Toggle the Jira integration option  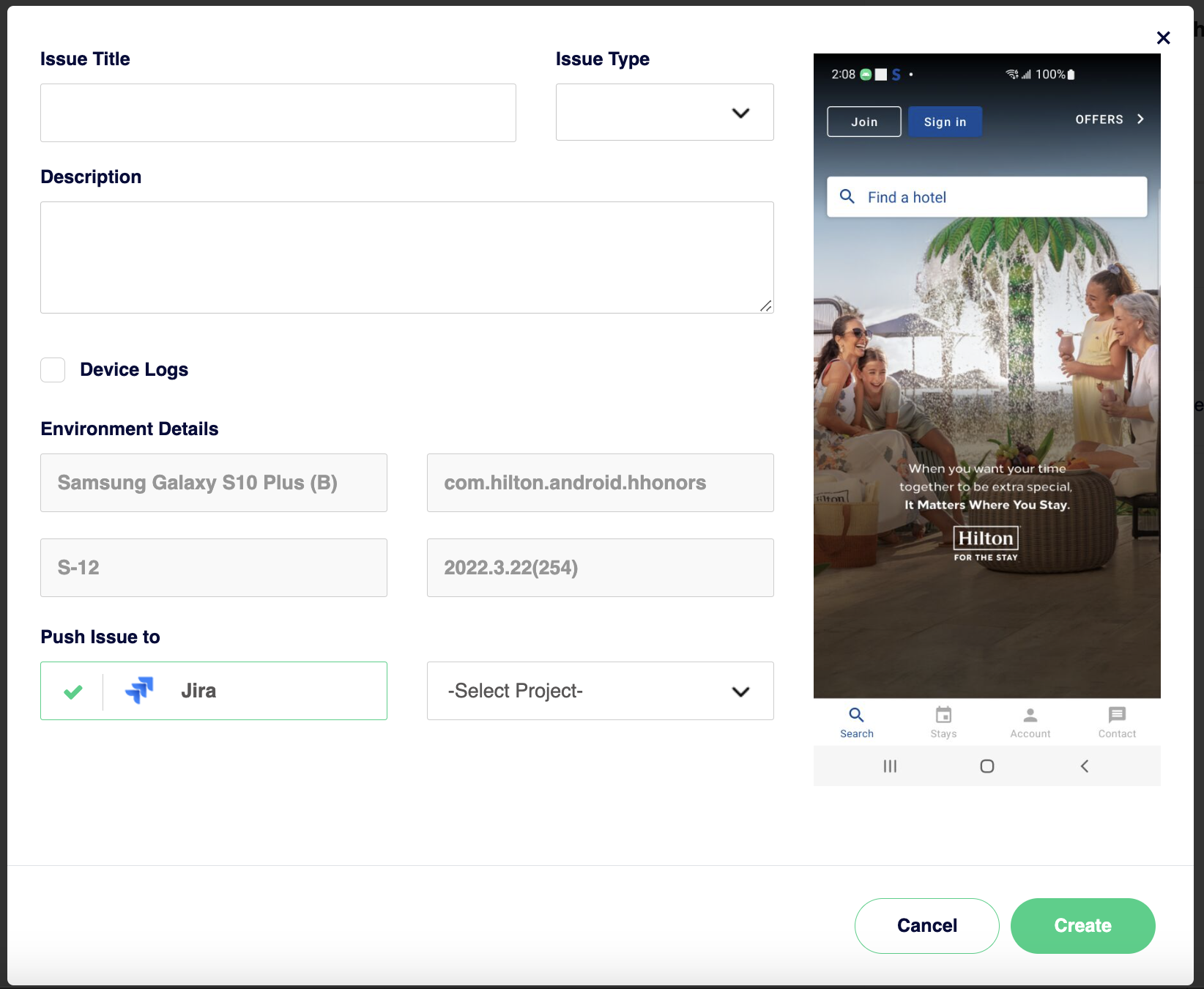[x=214, y=691]
